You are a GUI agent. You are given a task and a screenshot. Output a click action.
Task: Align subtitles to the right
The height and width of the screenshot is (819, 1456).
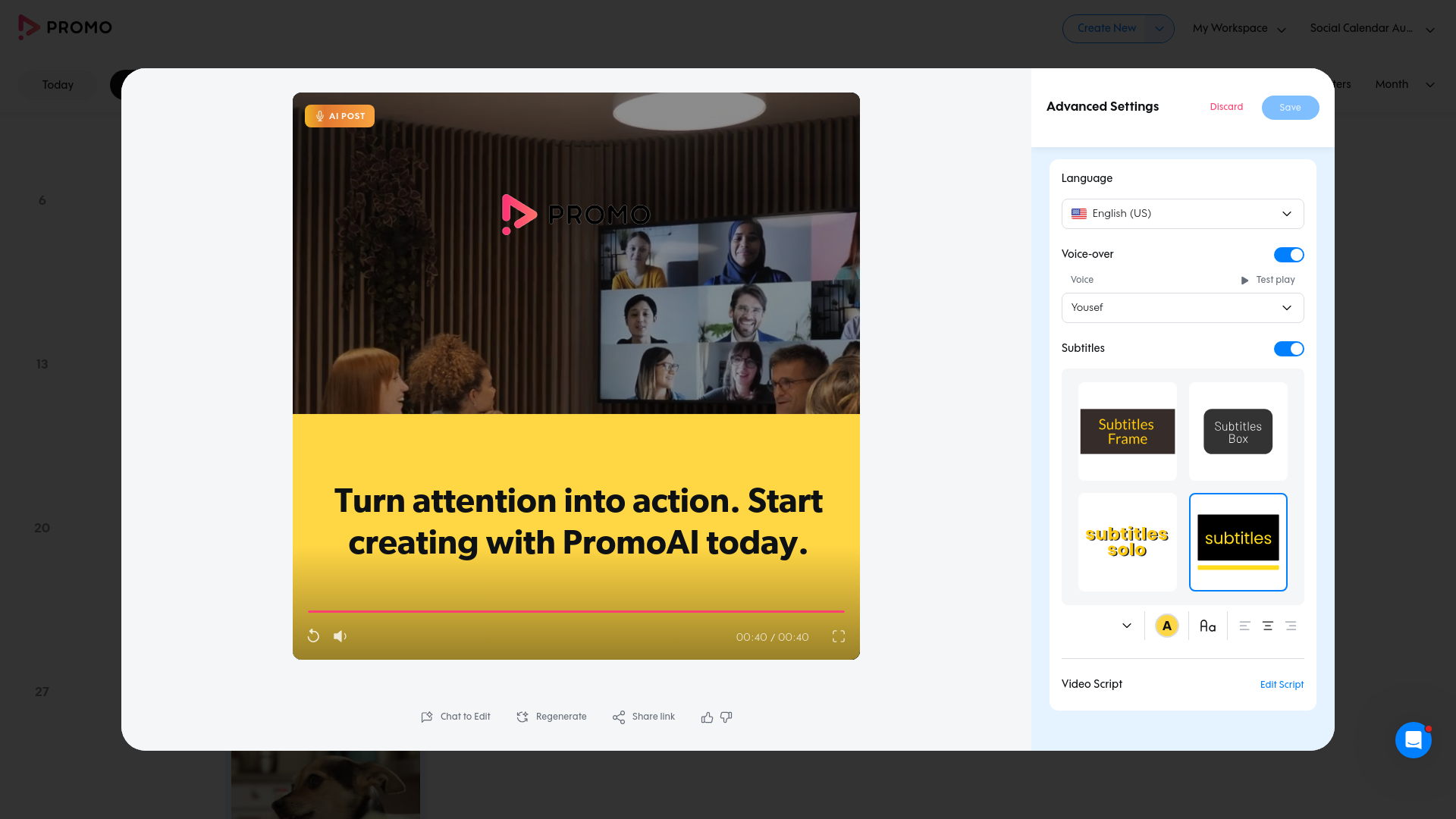coord(1291,626)
